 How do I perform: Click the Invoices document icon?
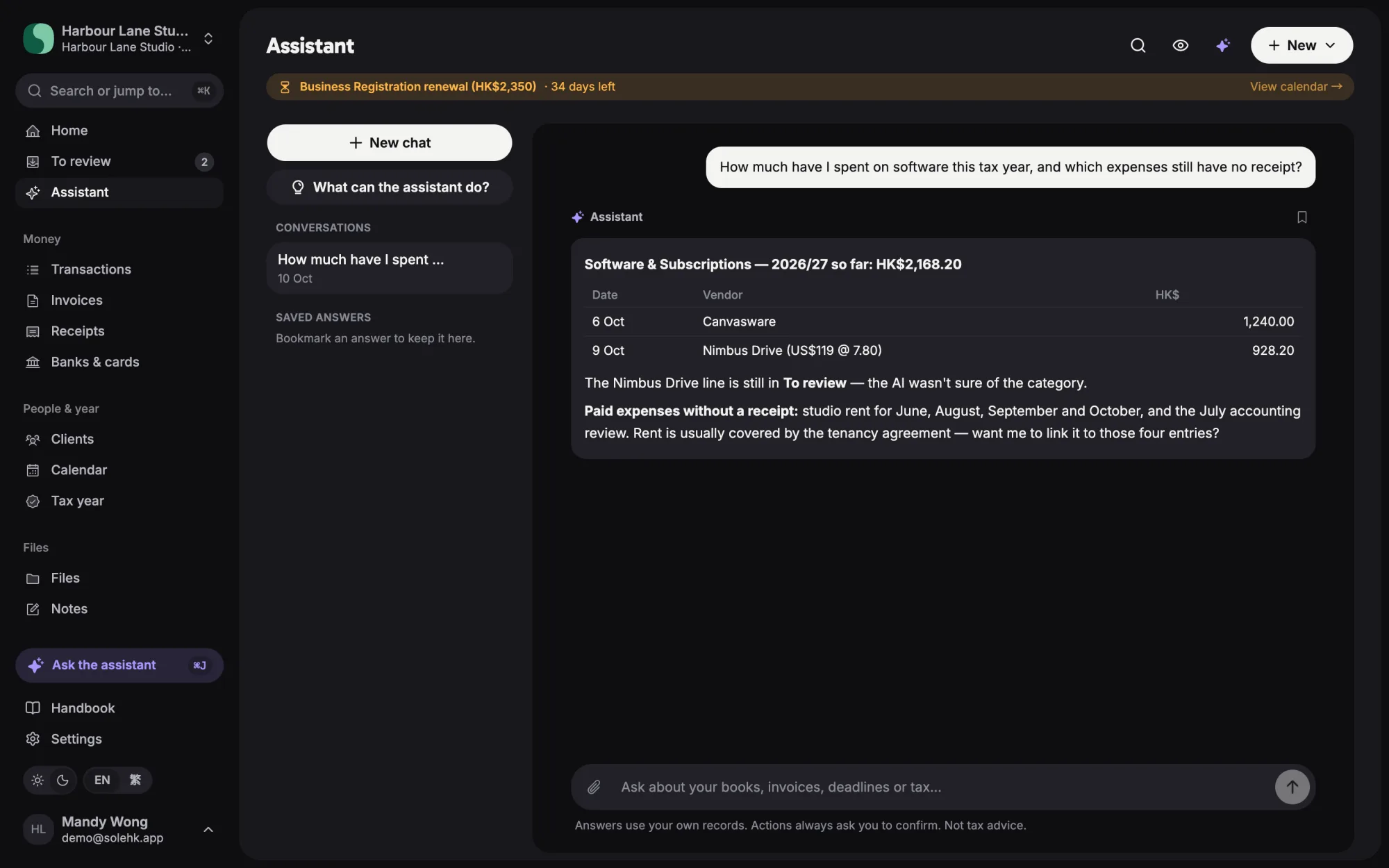(x=33, y=301)
